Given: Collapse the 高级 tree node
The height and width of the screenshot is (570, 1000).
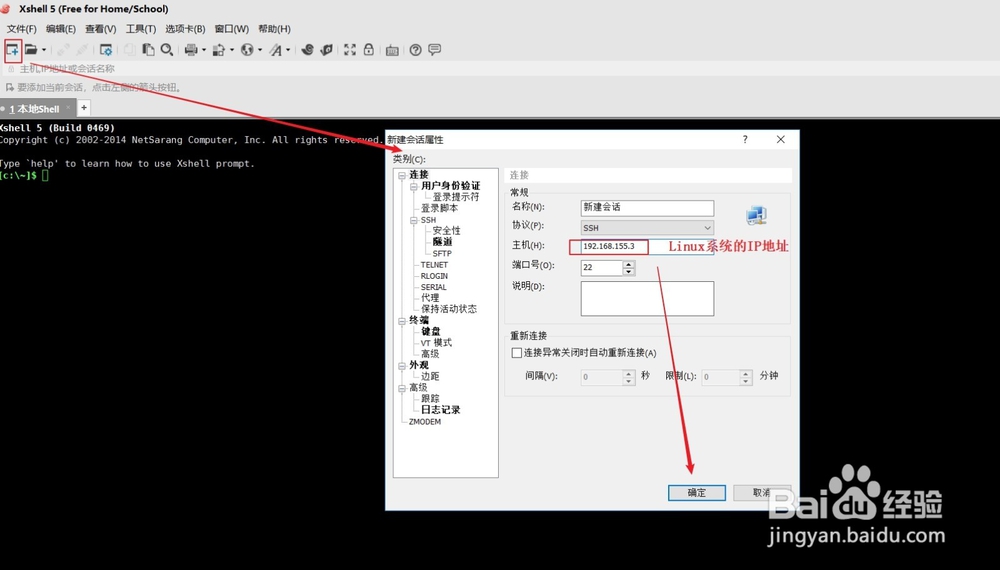Looking at the screenshot, I should click(402, 388).
